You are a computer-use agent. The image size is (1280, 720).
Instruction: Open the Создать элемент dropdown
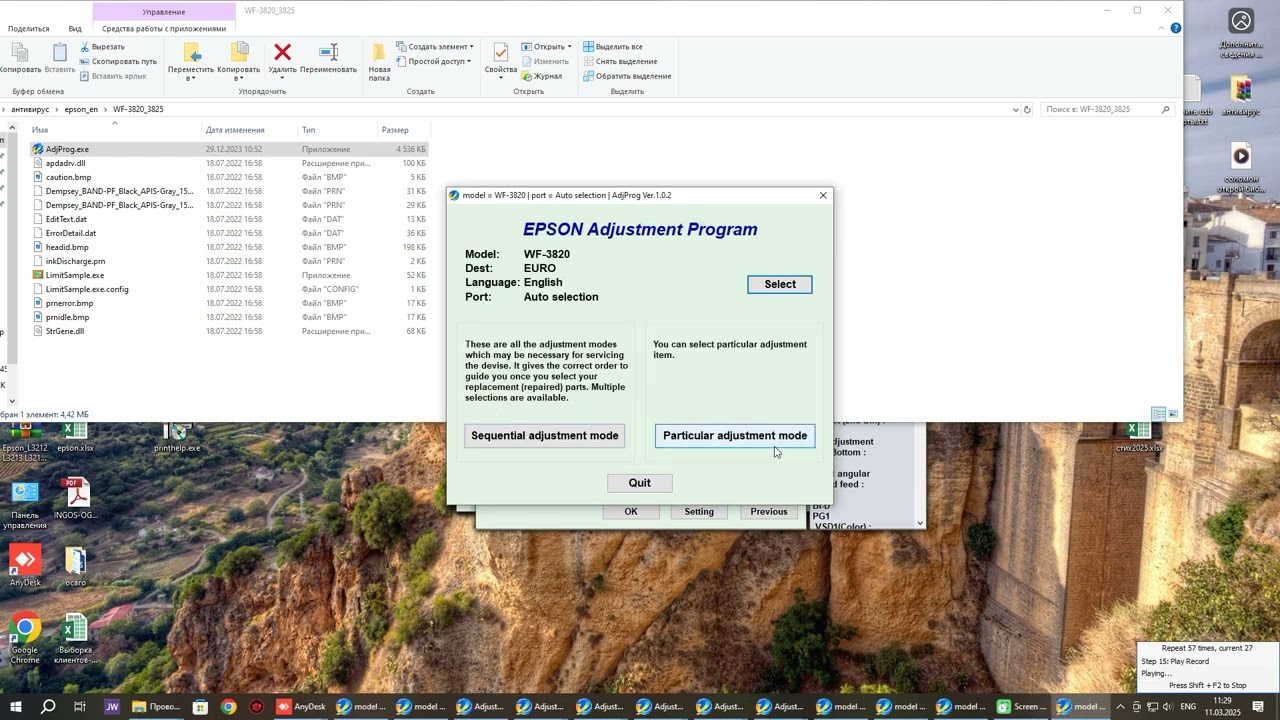coord(435,47)
